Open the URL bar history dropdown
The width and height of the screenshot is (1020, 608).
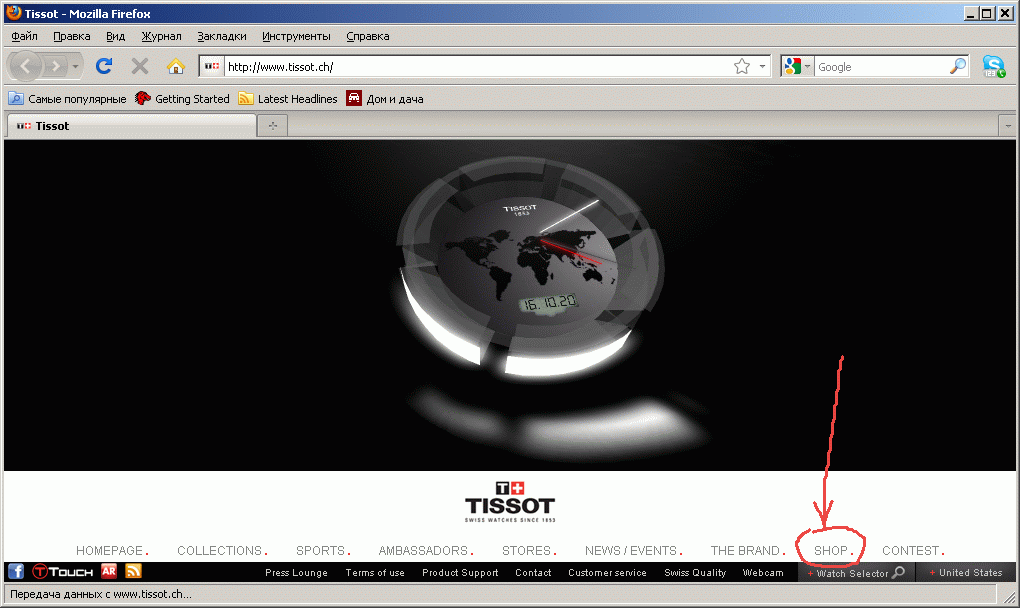(x=763, y=67)
